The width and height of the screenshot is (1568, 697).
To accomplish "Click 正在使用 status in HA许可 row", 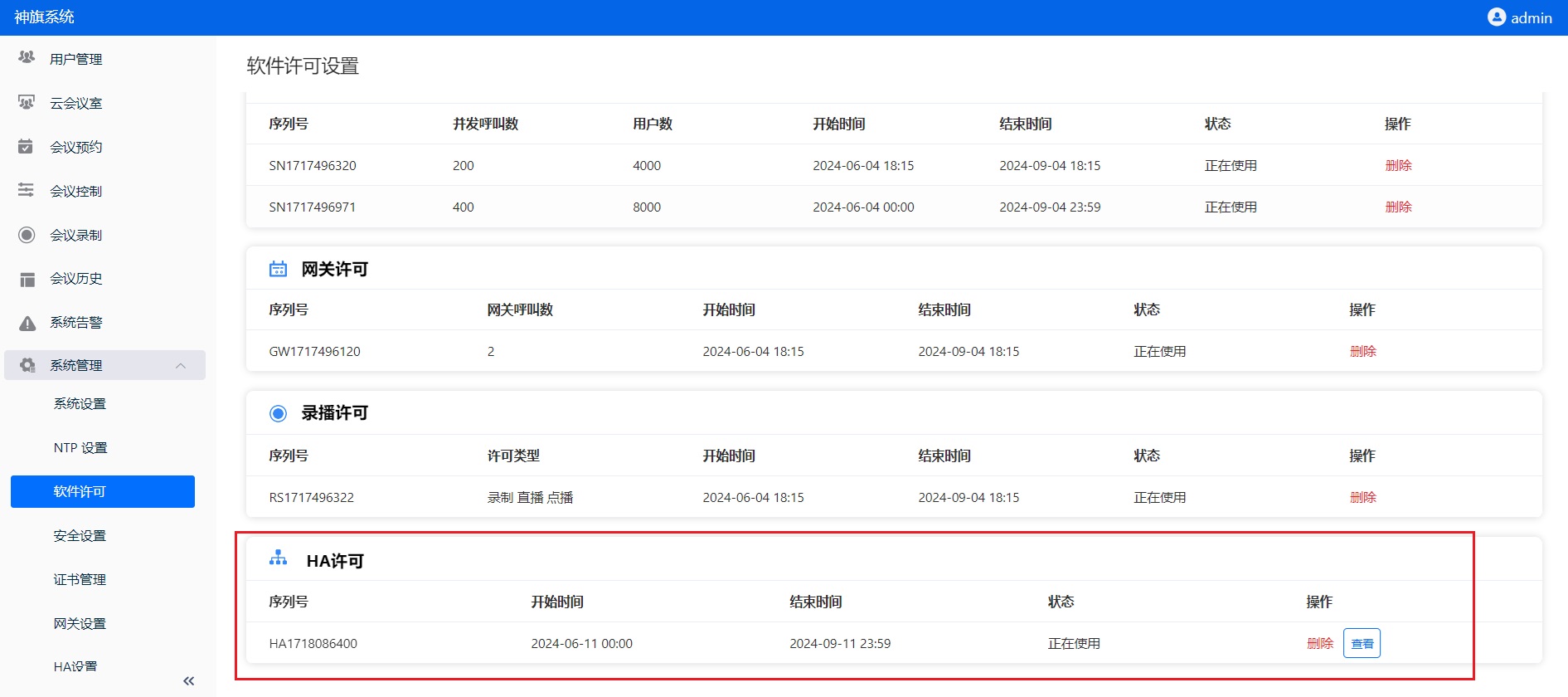I will [1074, 643].
